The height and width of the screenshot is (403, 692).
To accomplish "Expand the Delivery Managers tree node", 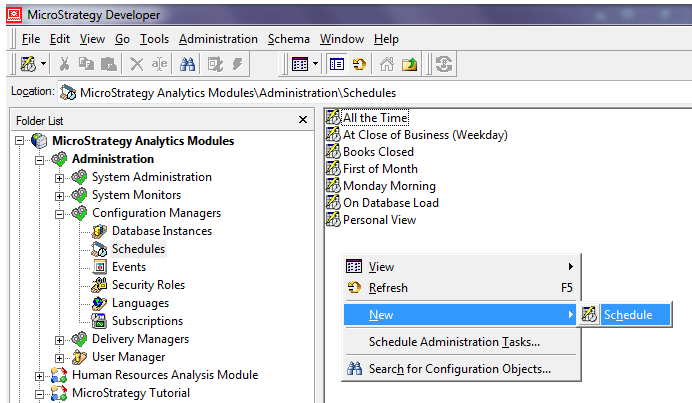I will [x=60, y=340].
